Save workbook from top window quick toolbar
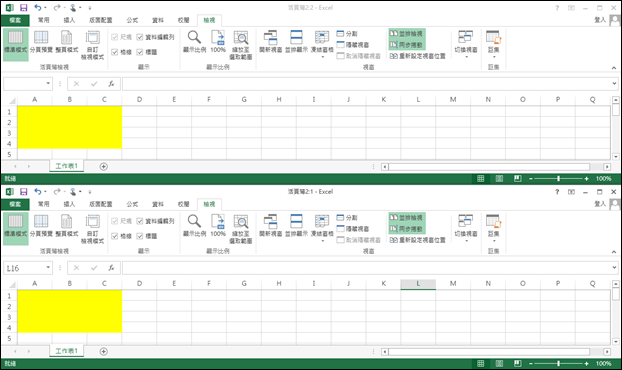The image size is (622, 370). coord(24,8)
